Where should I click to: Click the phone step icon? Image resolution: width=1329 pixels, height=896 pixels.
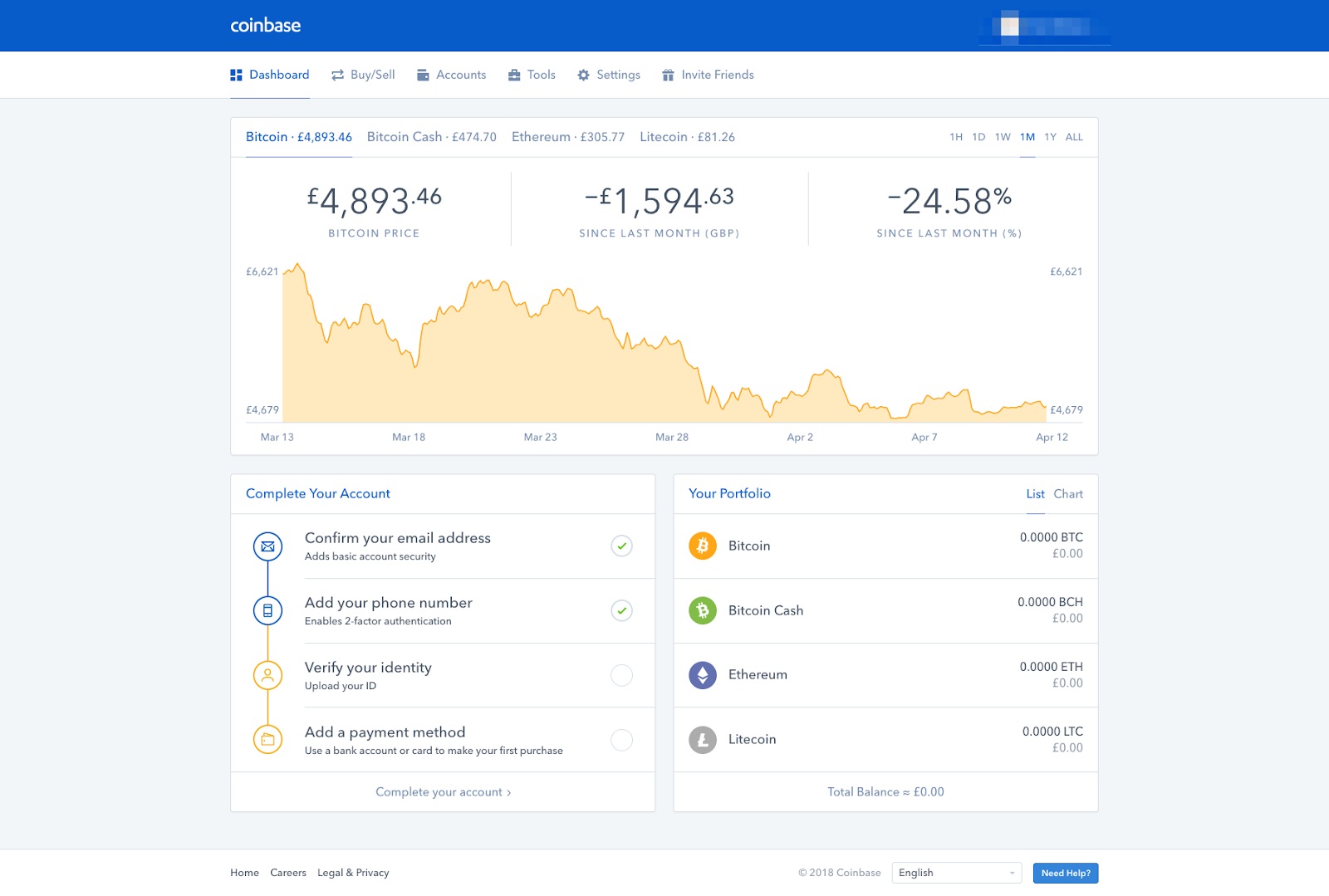click(x=267, y=610)
